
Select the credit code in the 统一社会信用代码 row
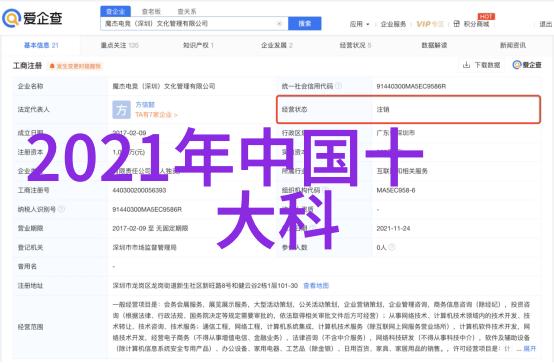(x=411, y=86)
